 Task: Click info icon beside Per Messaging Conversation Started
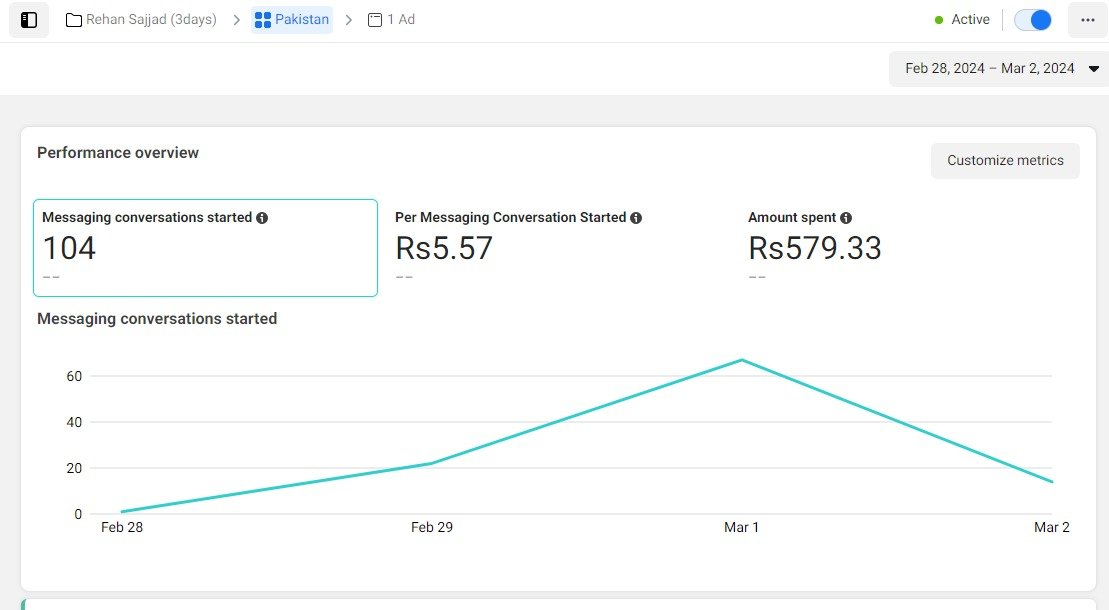pos(636,218)
